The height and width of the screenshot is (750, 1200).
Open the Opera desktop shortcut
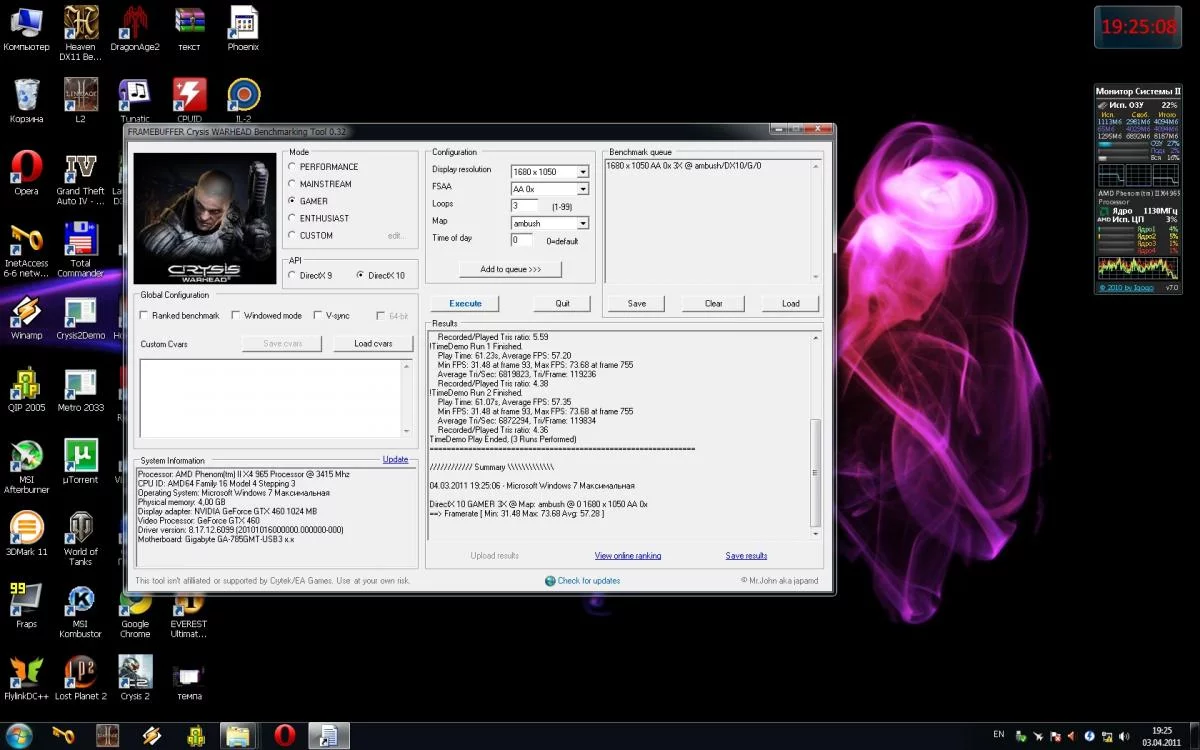(x=27, y=167)
